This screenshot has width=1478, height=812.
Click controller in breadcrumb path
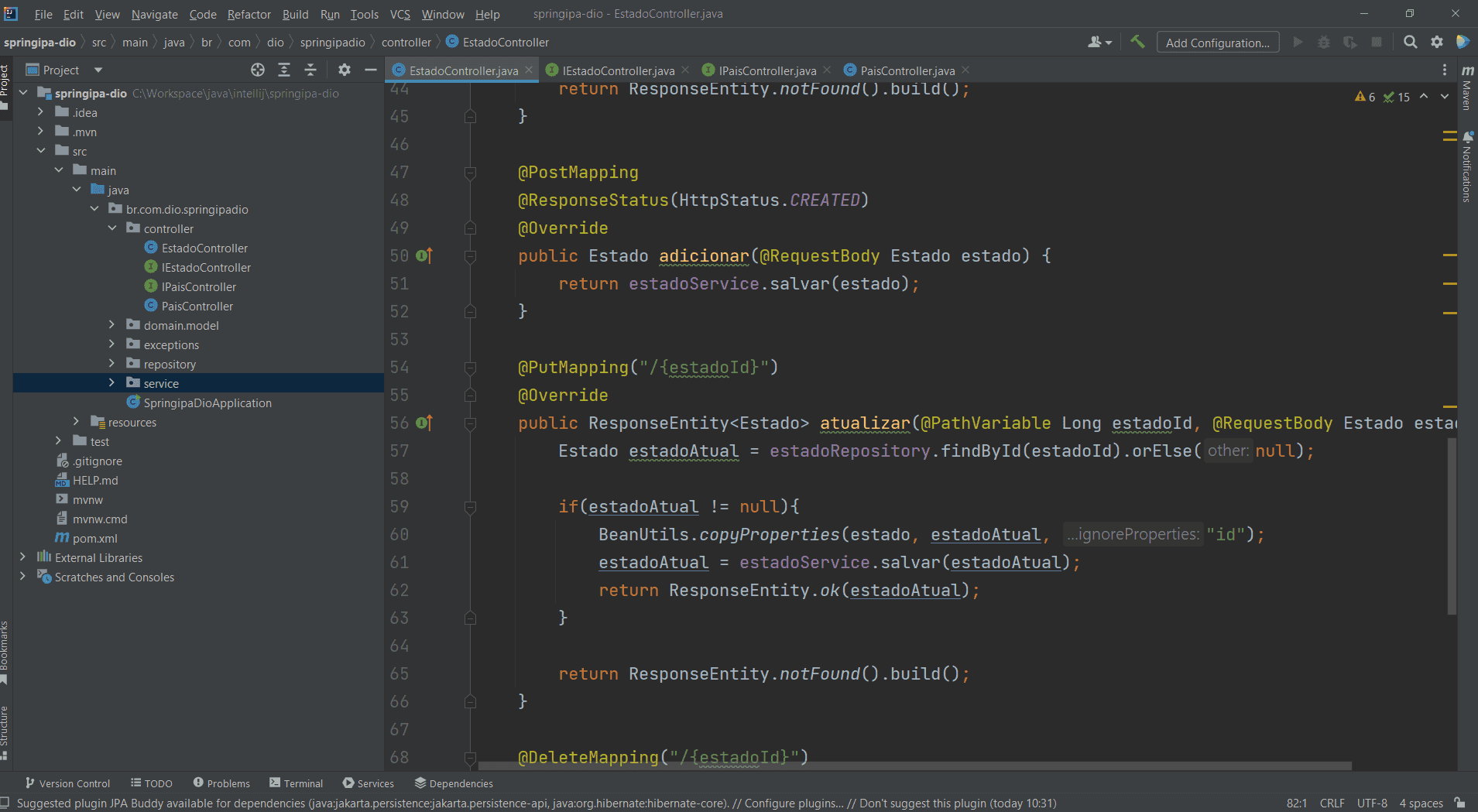pos(406,42)
